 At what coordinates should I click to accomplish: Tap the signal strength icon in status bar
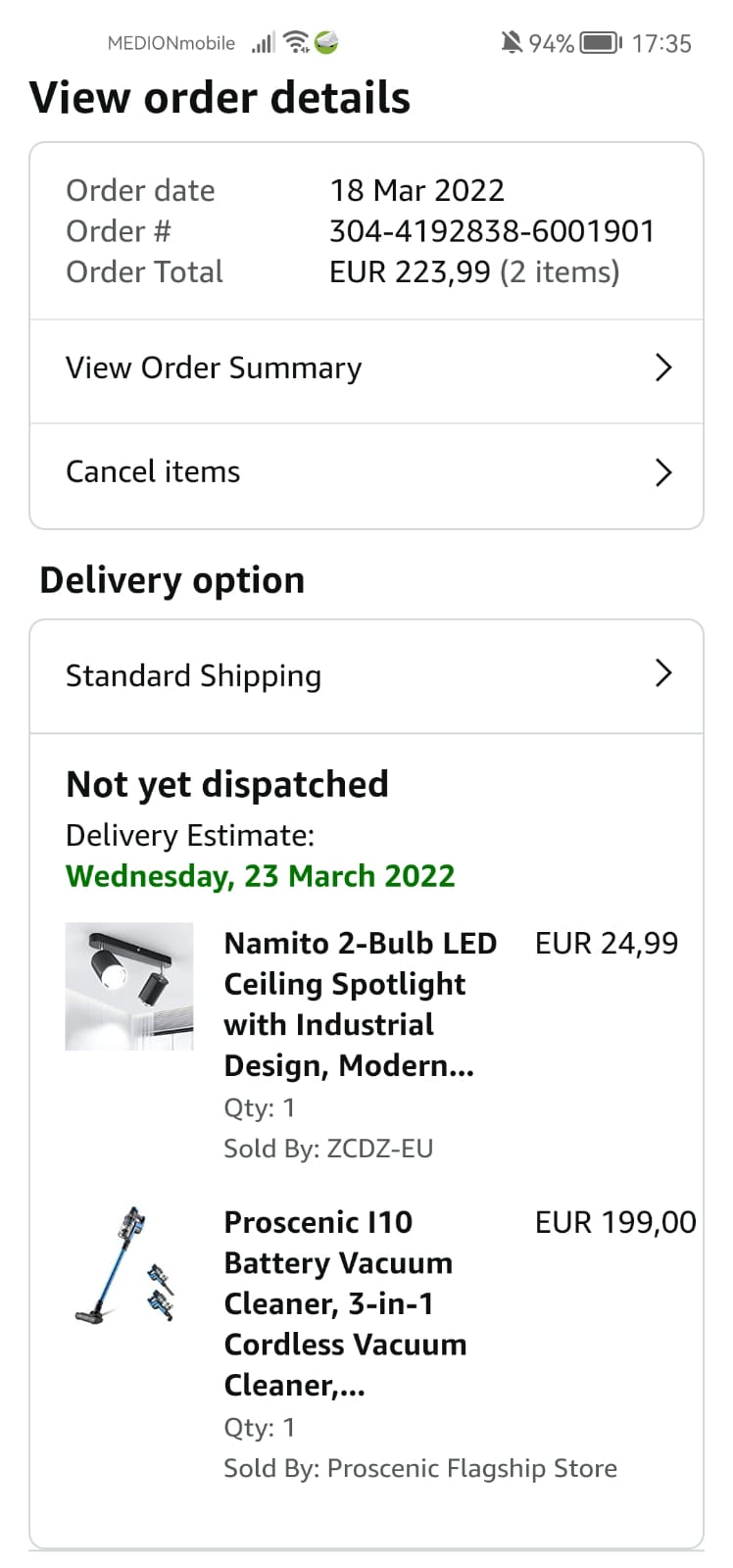263,43
